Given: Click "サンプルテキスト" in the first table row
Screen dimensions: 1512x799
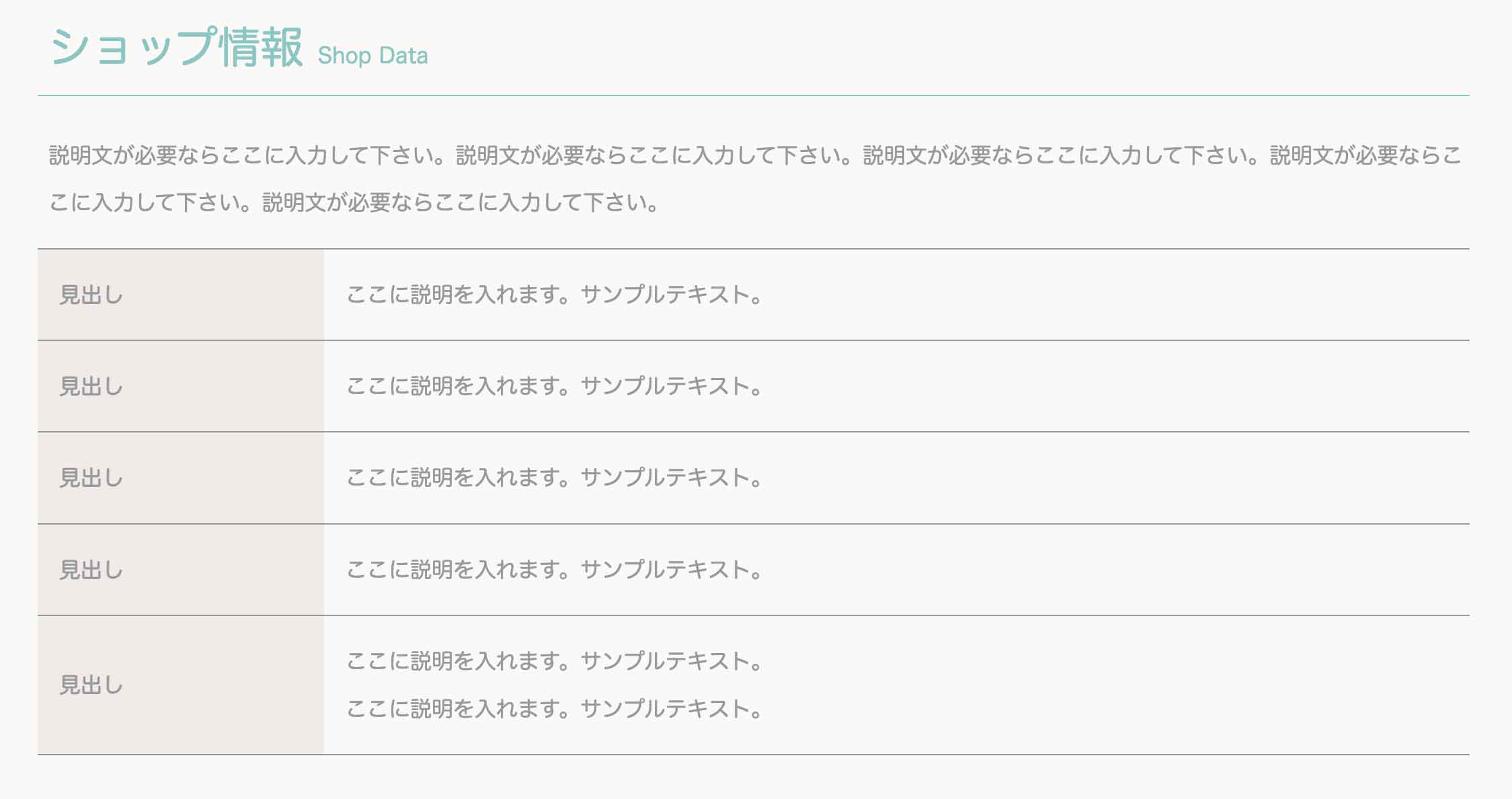Looking at the screenshot, I should (666, 295).
